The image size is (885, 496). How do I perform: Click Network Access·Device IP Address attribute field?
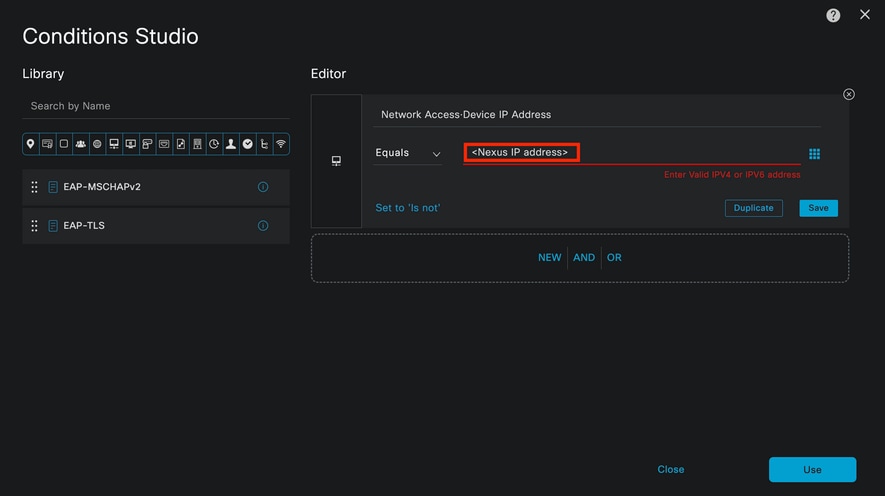(x=597, y=115)
